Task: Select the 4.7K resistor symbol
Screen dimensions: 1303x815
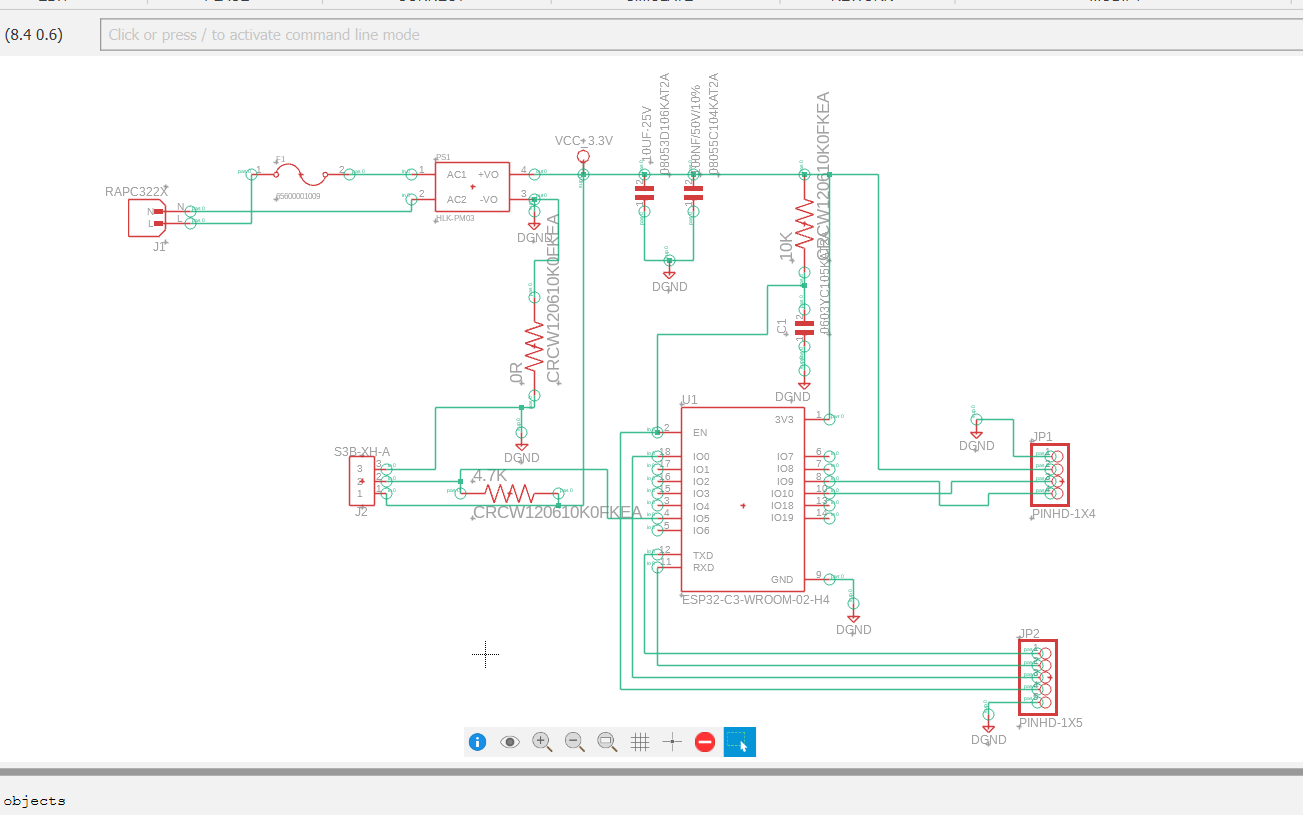Action: (x=509, y=493)
